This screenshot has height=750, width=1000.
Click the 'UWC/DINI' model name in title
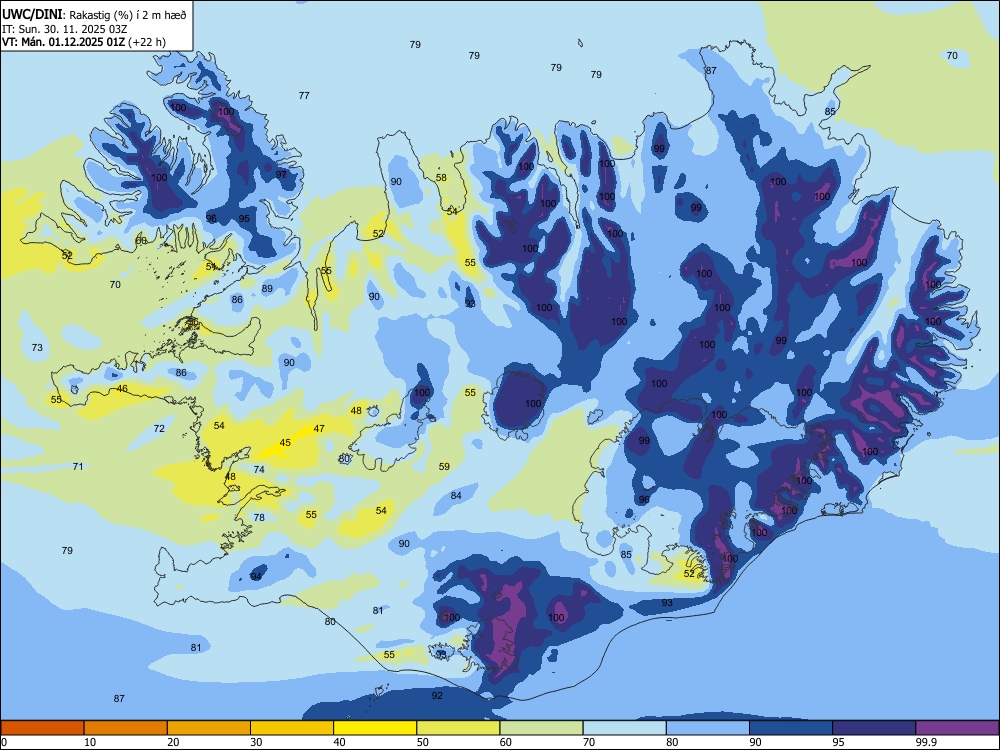pos(33,15)
